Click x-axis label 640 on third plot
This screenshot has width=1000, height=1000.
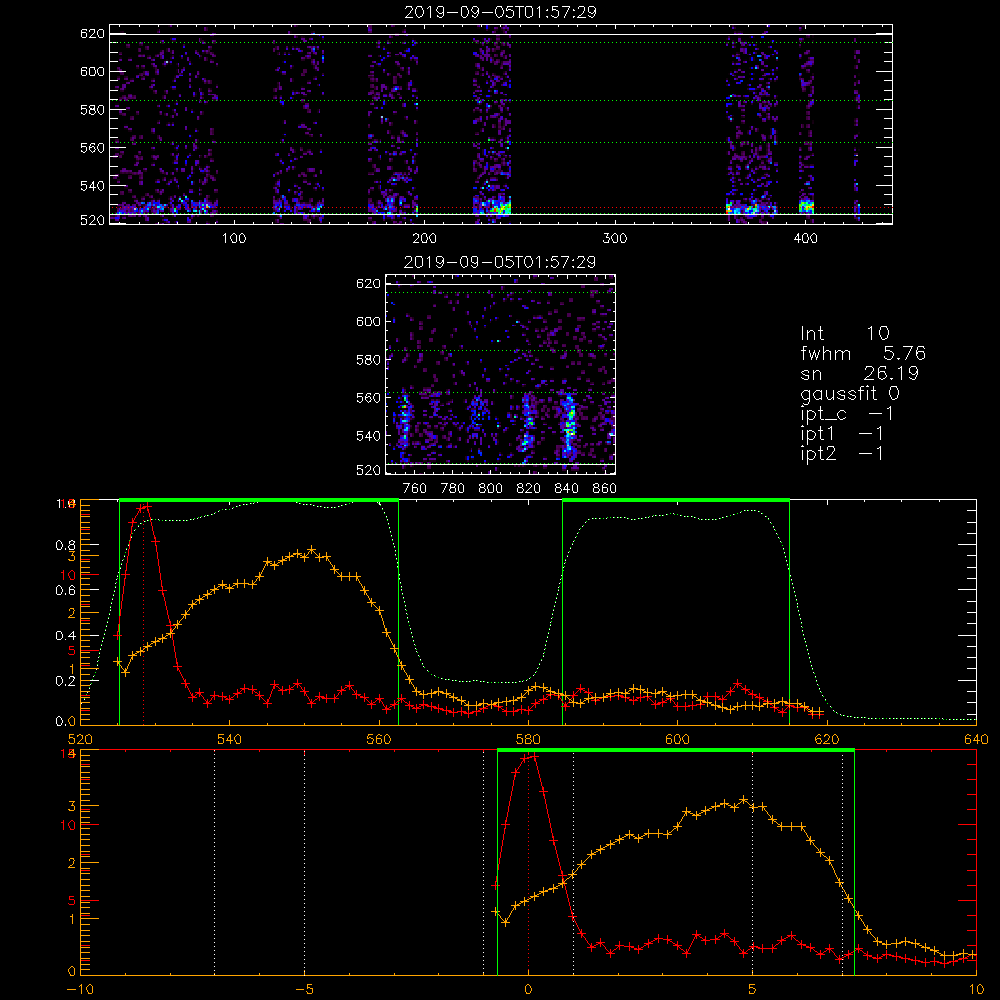pyautogui.click(x=976, y=740)
